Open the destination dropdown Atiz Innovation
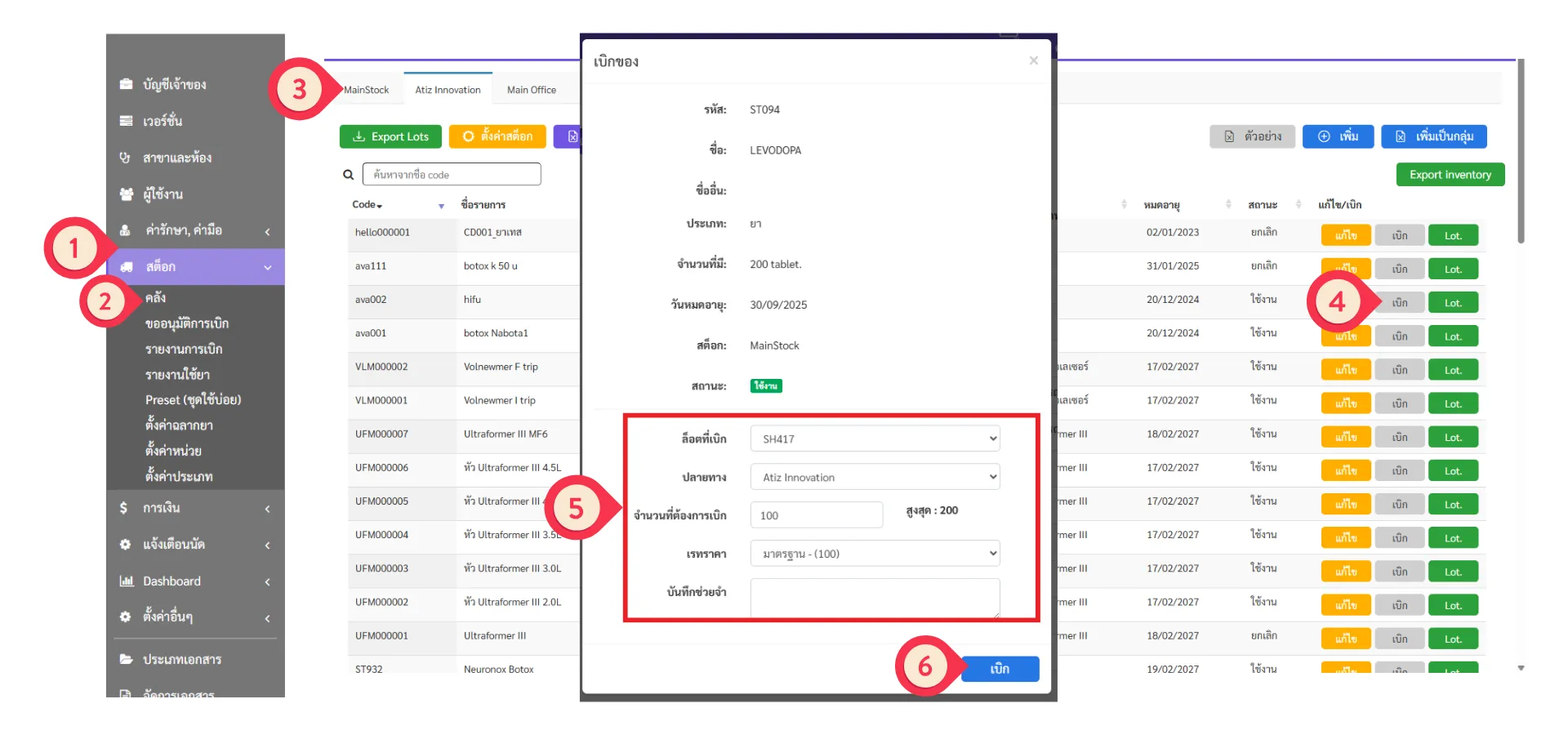Viewport: 1568px width, 748px height. (874, 477)
